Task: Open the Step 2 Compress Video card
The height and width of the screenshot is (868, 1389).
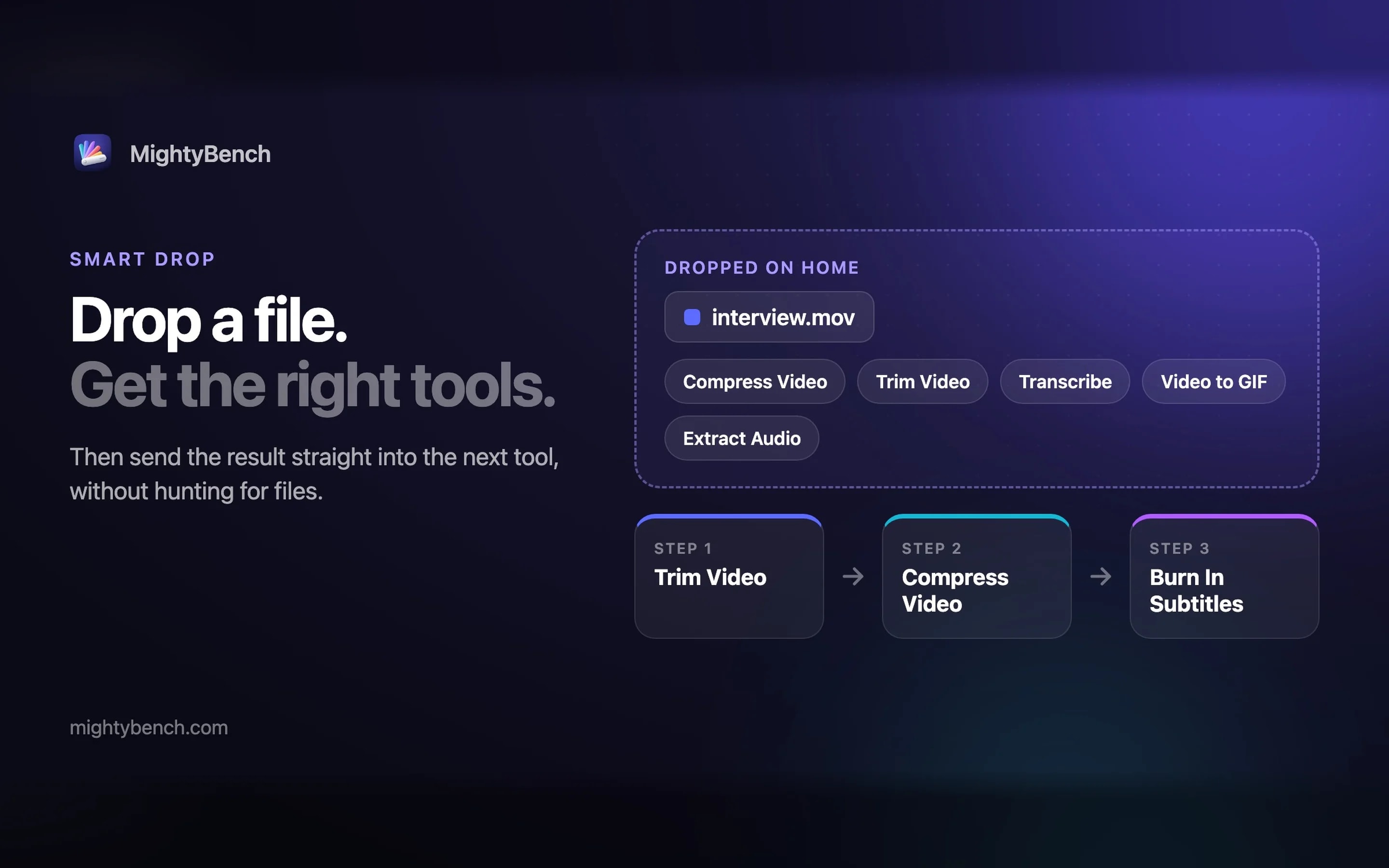Action: pyautogui.click(x=976, y=576)
